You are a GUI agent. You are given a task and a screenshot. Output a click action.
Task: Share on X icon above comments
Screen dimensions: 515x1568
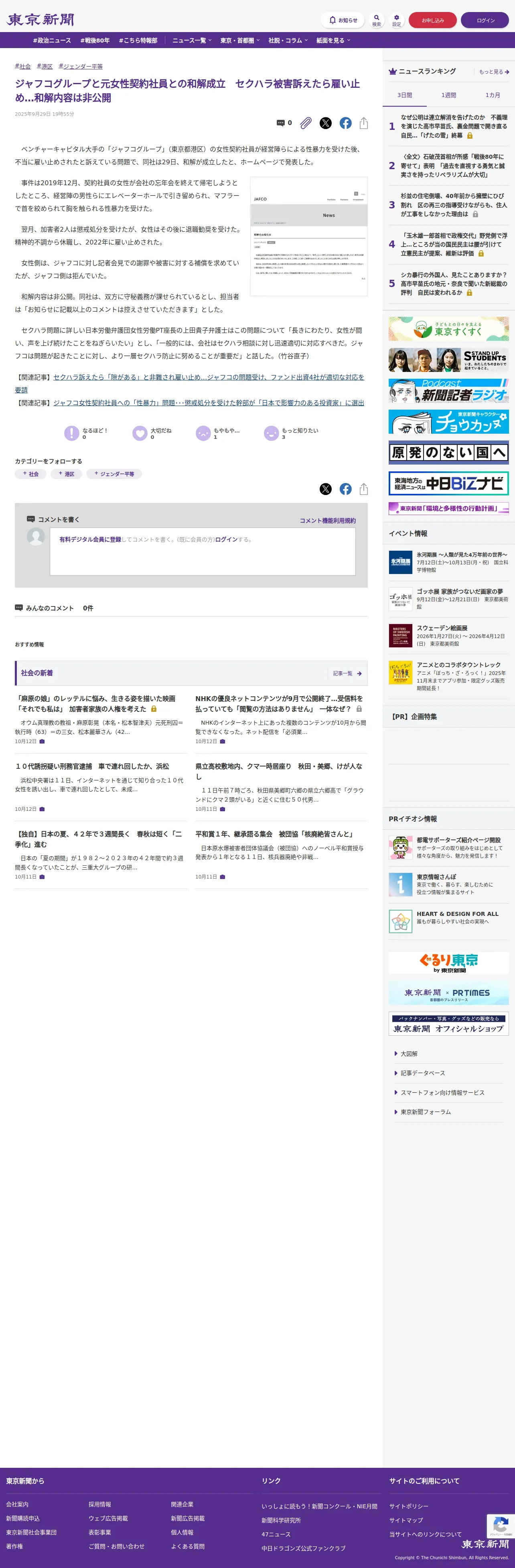(x=326, y=489)
